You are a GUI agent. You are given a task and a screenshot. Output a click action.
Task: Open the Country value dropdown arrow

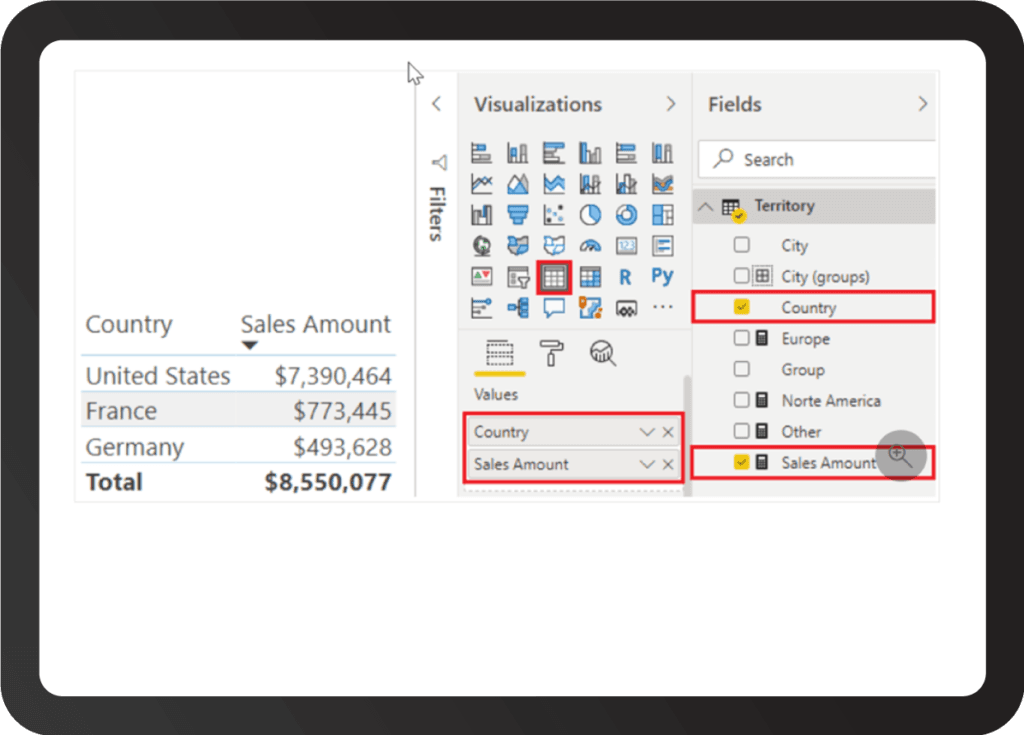(647, 433)
